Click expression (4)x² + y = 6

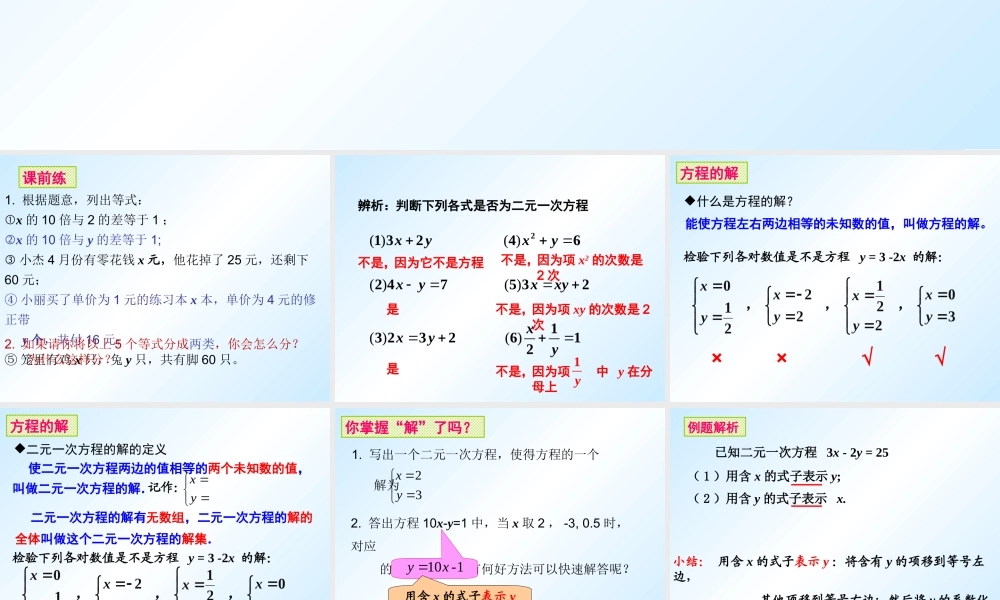541,240
